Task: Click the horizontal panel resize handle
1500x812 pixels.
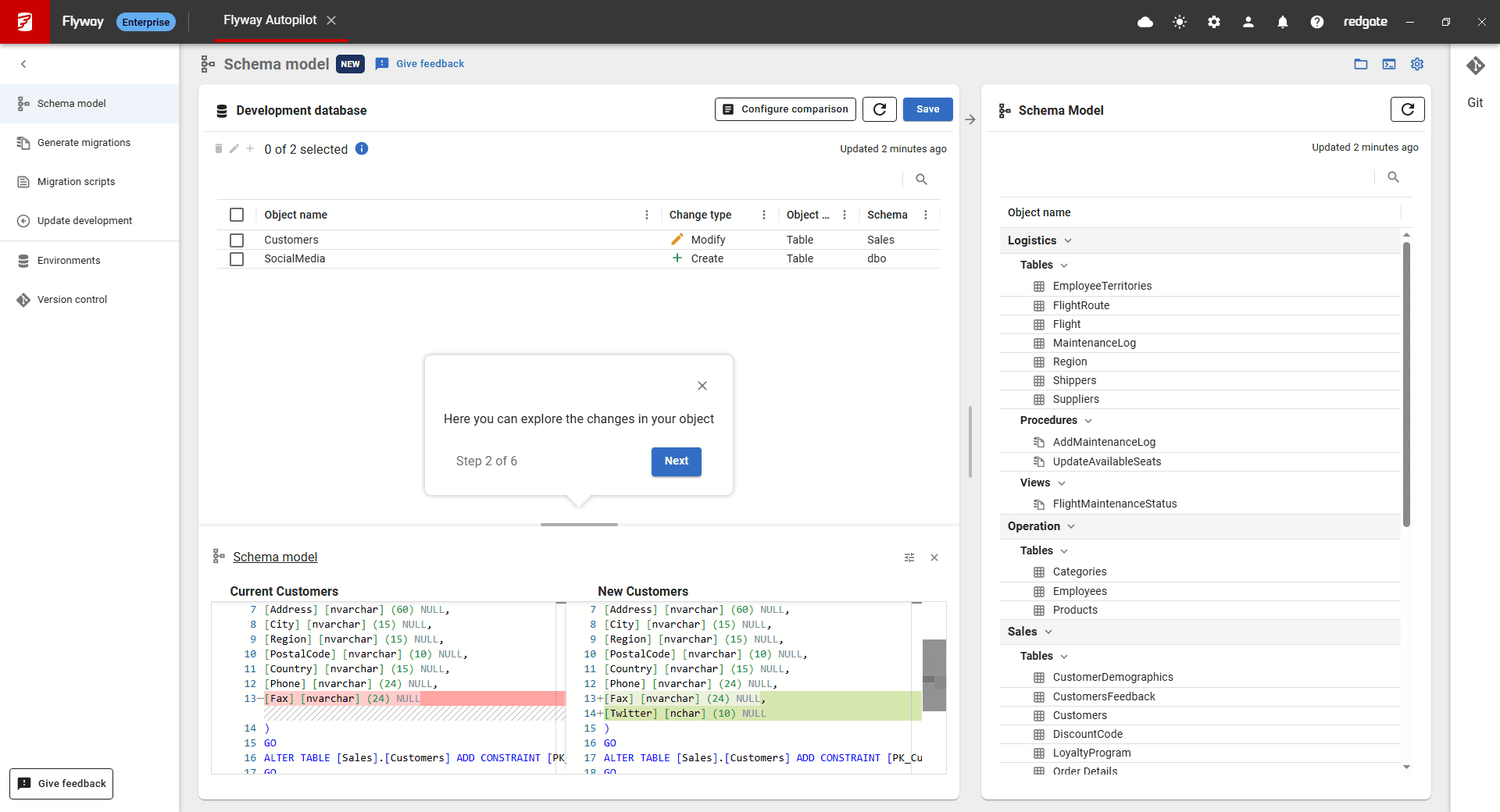Action: (x=579, y=525)
